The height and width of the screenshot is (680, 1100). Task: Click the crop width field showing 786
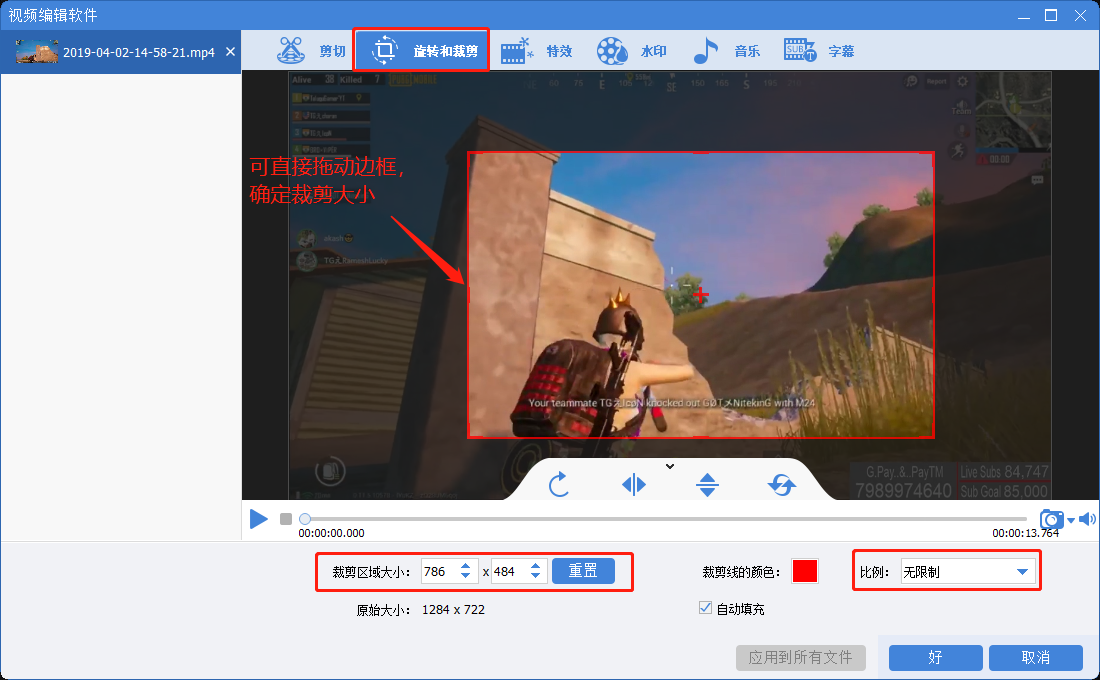(x=439, y=571)
